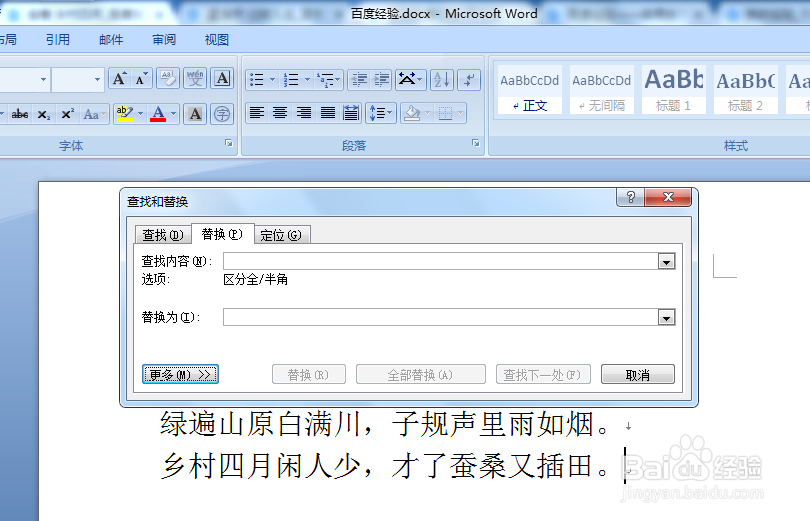Toggle strikethrough (abc) formatting
Viewport: 810px width, 521px height.
click(20, 114)
